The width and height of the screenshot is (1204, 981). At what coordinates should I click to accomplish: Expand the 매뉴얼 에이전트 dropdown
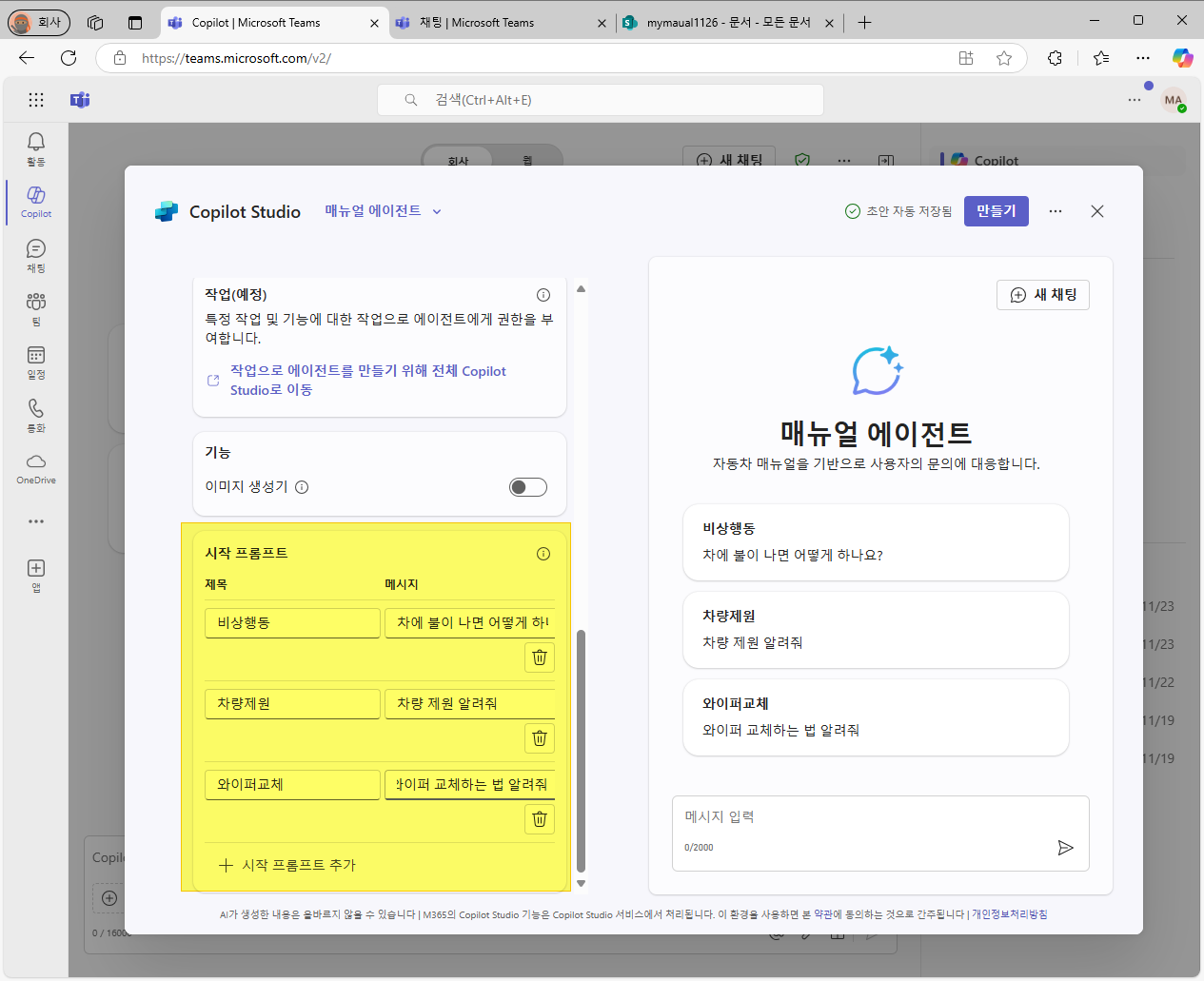coord(384,211)
